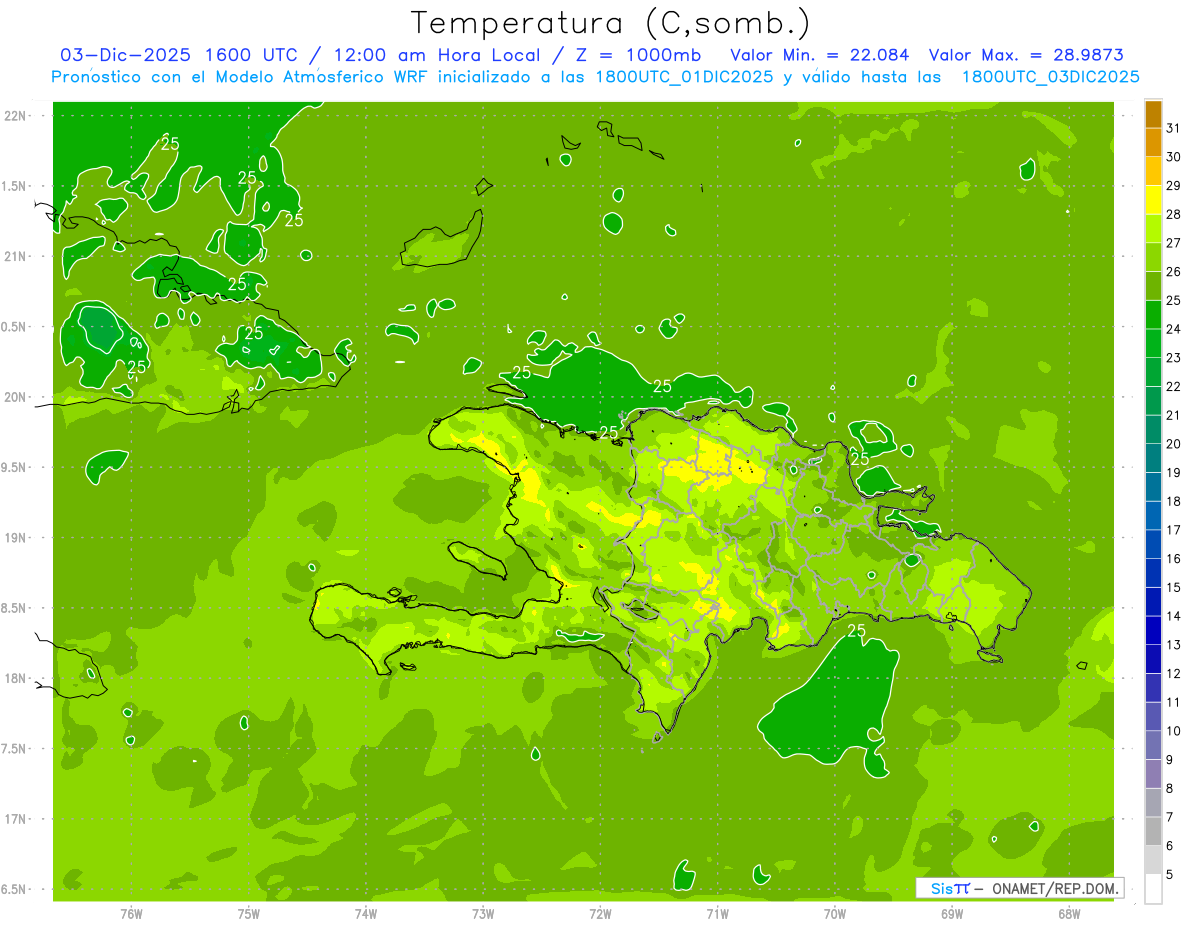Click the valid-until time "1800UTC_03DIC2025"
The width and height of the screenshot is (1200, 927).
click(x=1050, y=77)
